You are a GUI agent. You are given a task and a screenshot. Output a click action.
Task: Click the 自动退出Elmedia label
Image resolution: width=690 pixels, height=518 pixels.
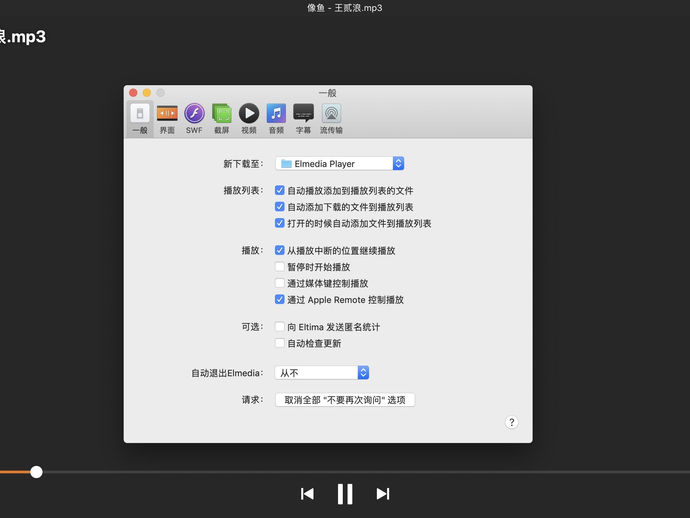point(227,373)
